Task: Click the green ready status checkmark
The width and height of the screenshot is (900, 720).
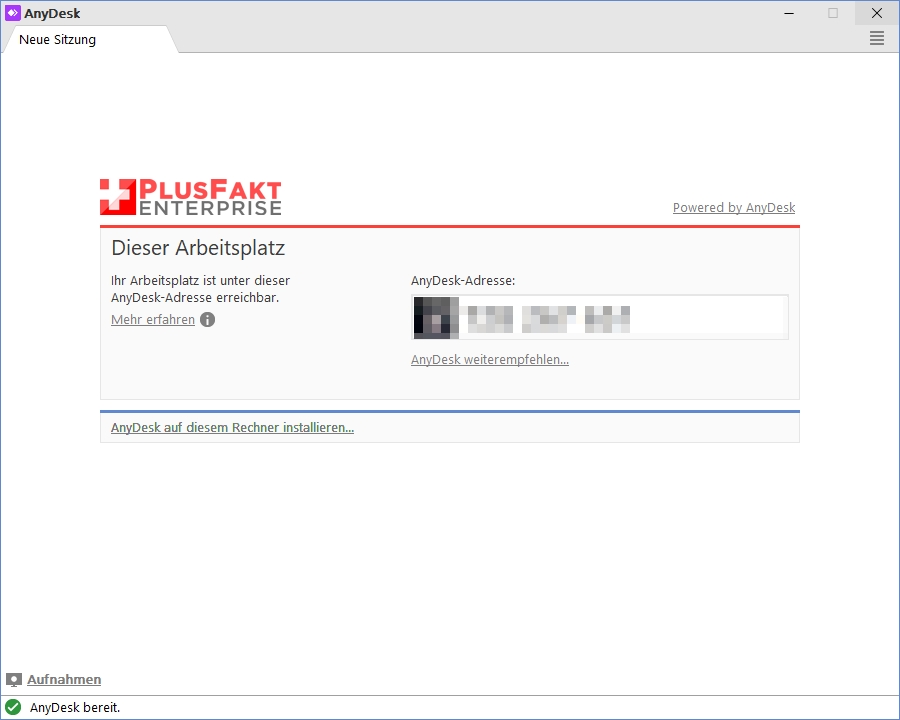Action: click(x=13, y=707)
